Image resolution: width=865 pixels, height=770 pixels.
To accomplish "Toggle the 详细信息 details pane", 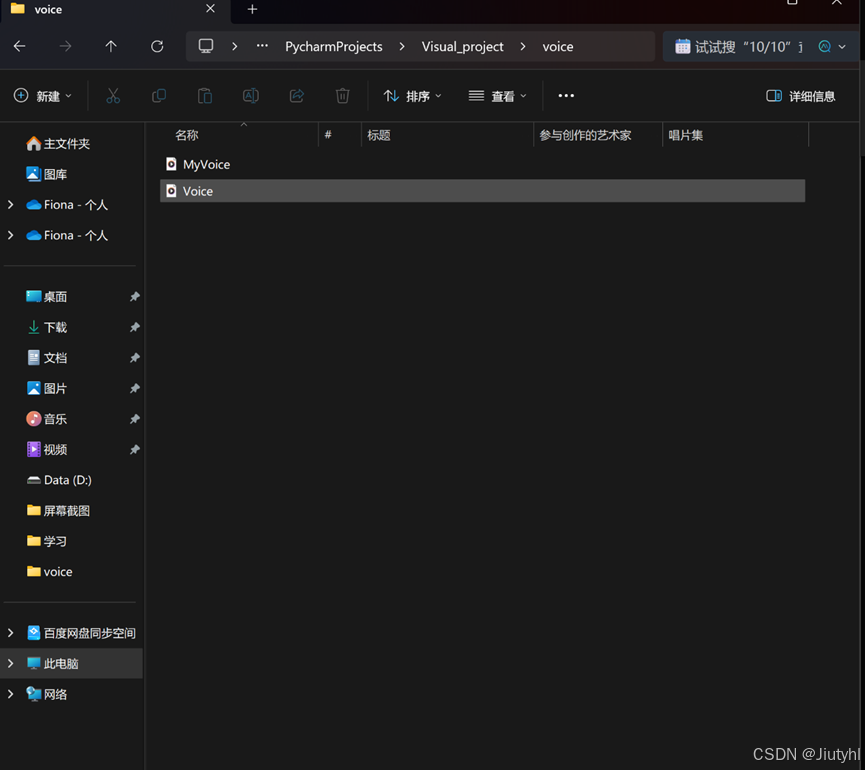I will 801,95.
